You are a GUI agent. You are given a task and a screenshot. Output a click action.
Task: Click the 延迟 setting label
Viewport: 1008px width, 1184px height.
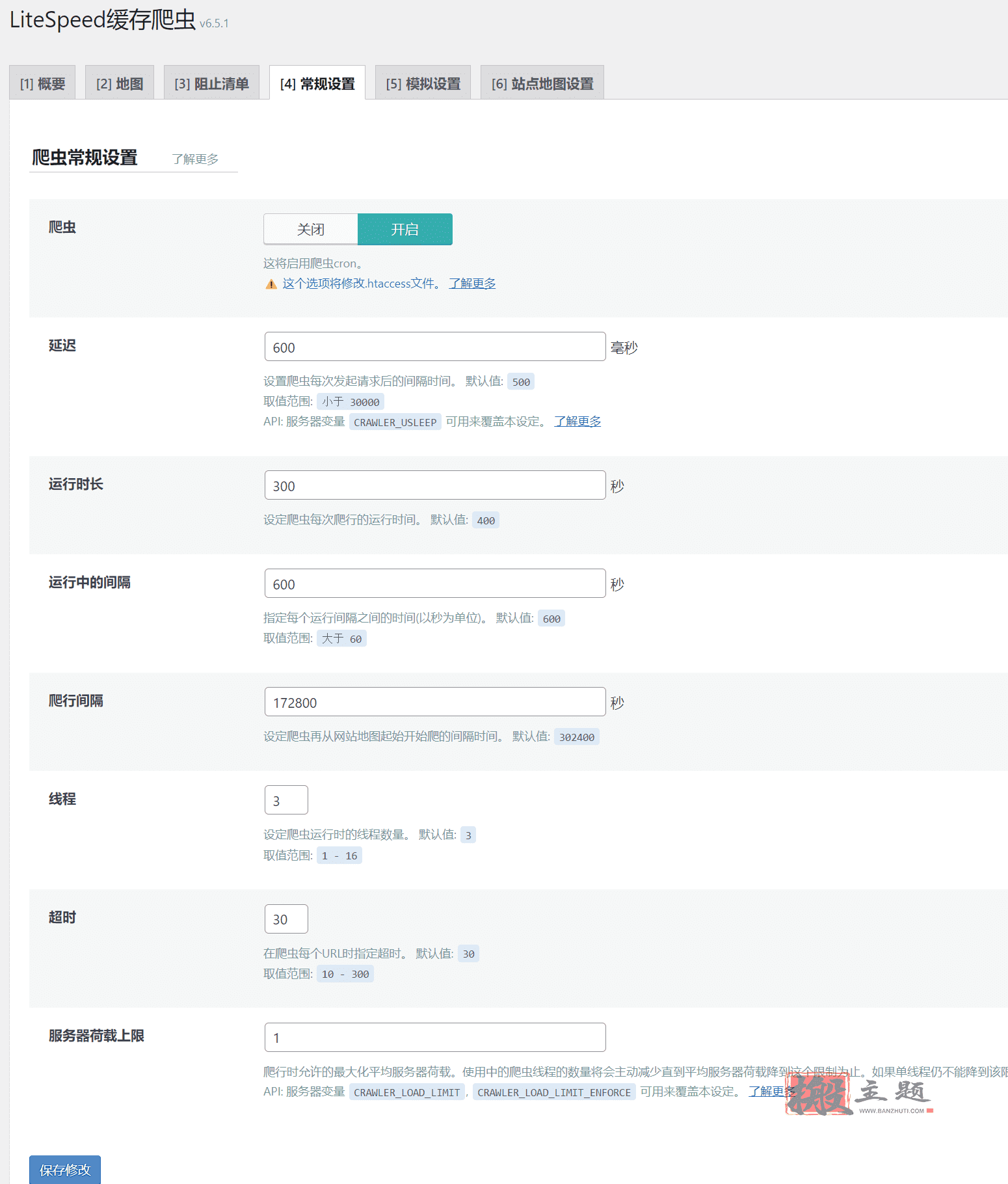click(x=62, y=345)
